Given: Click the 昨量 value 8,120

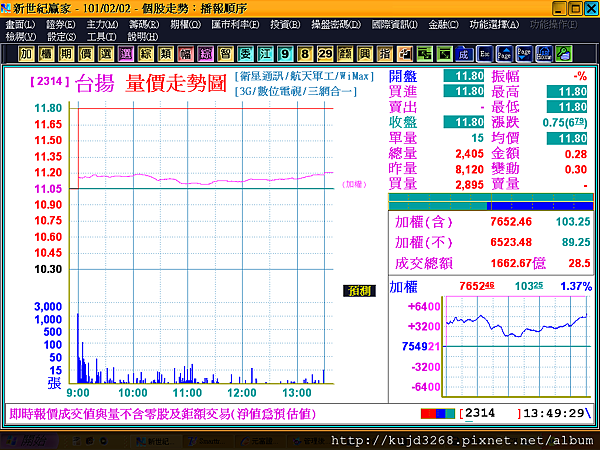Looking at the screenshot, I should point(470,170).
